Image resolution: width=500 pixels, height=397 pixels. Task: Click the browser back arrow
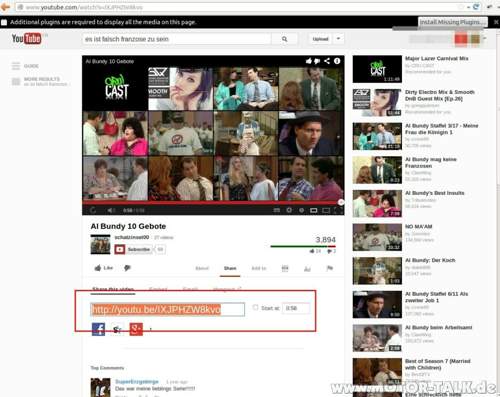pos(5,7)
